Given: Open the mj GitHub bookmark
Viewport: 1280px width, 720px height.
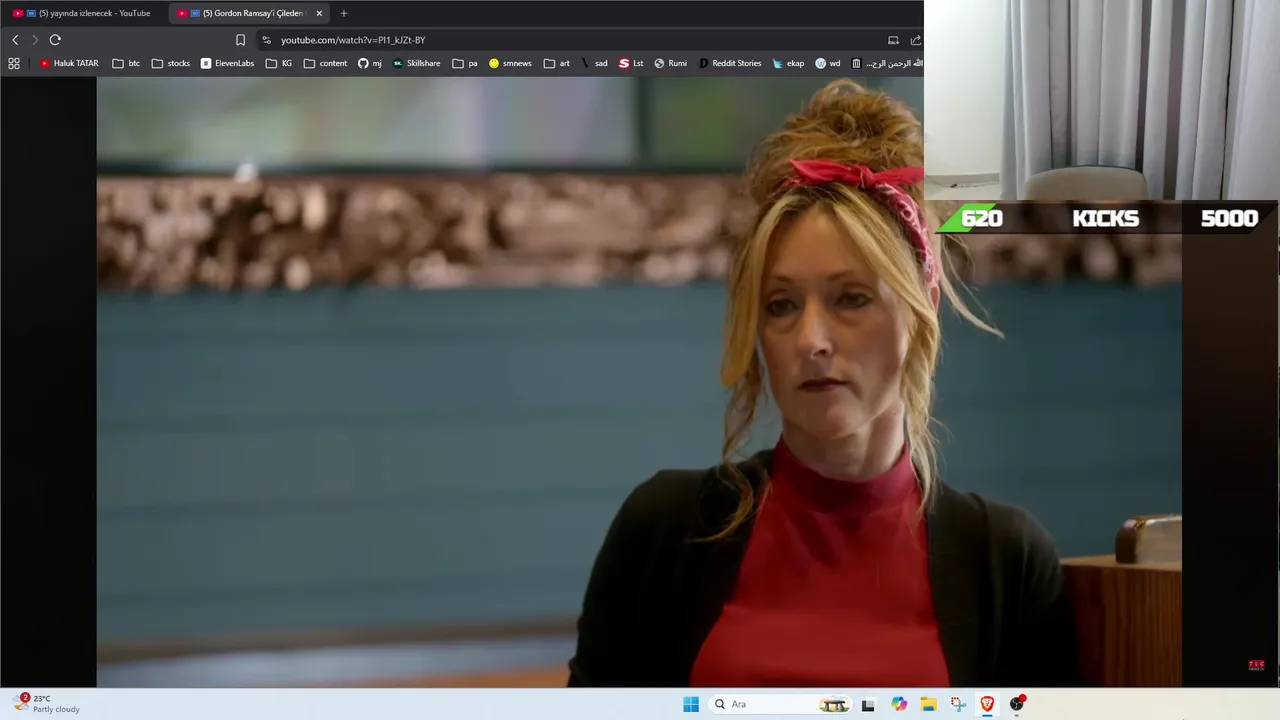Looking at the screenshot, I should [x=370, y=63].
